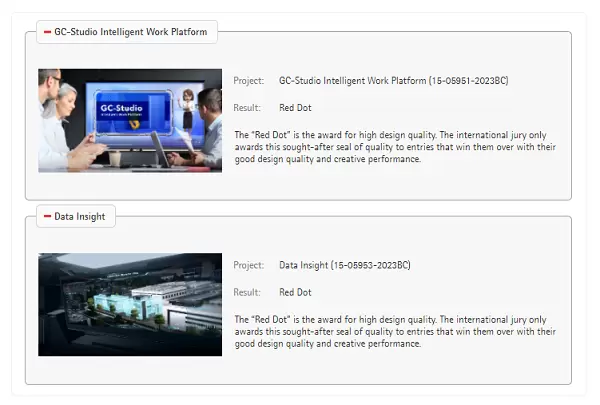The image size is (600, 405).
Task: Click the GC-Studio Intelligent Work Platform header title
Action: click(x=130, y=32)
